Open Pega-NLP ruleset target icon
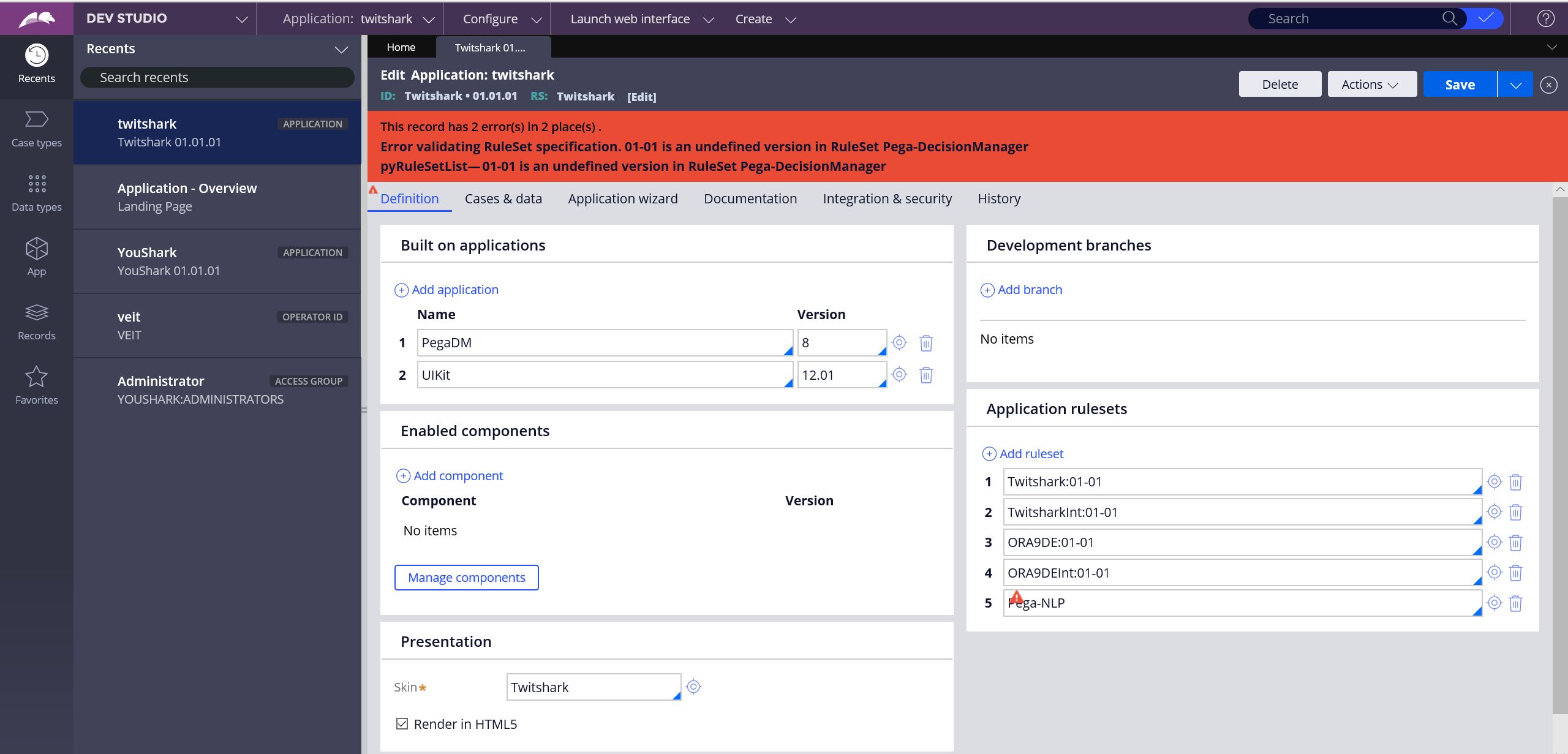 pos(1494,603)
